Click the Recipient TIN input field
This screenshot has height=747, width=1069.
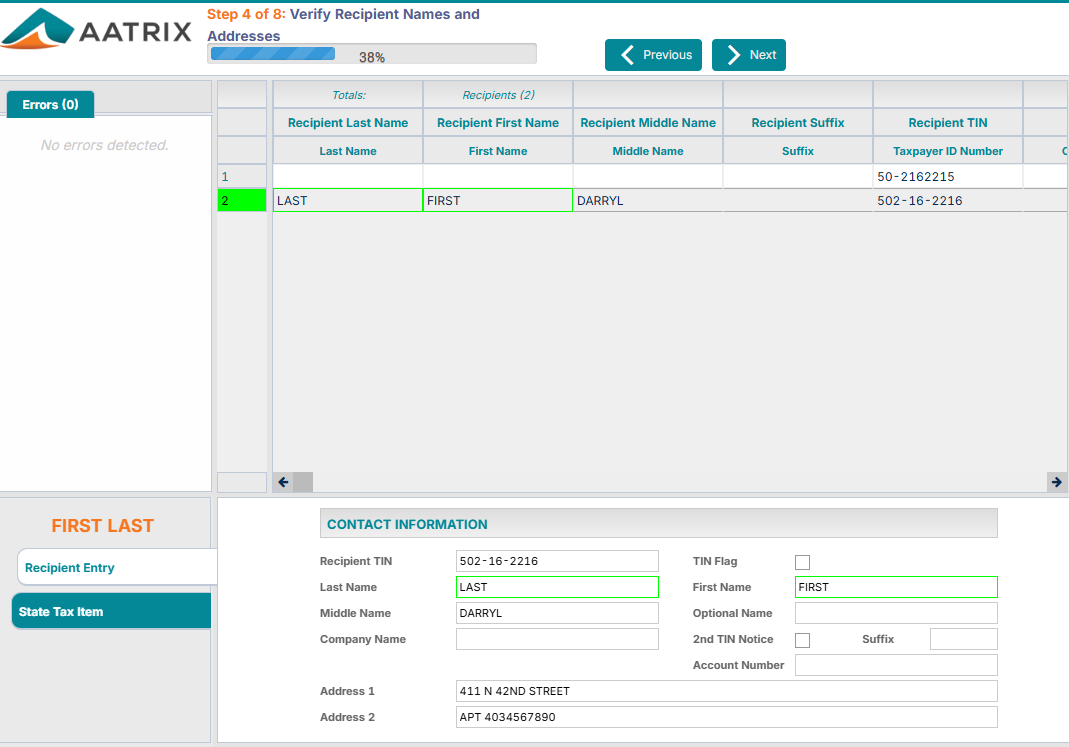pos(557,561)
